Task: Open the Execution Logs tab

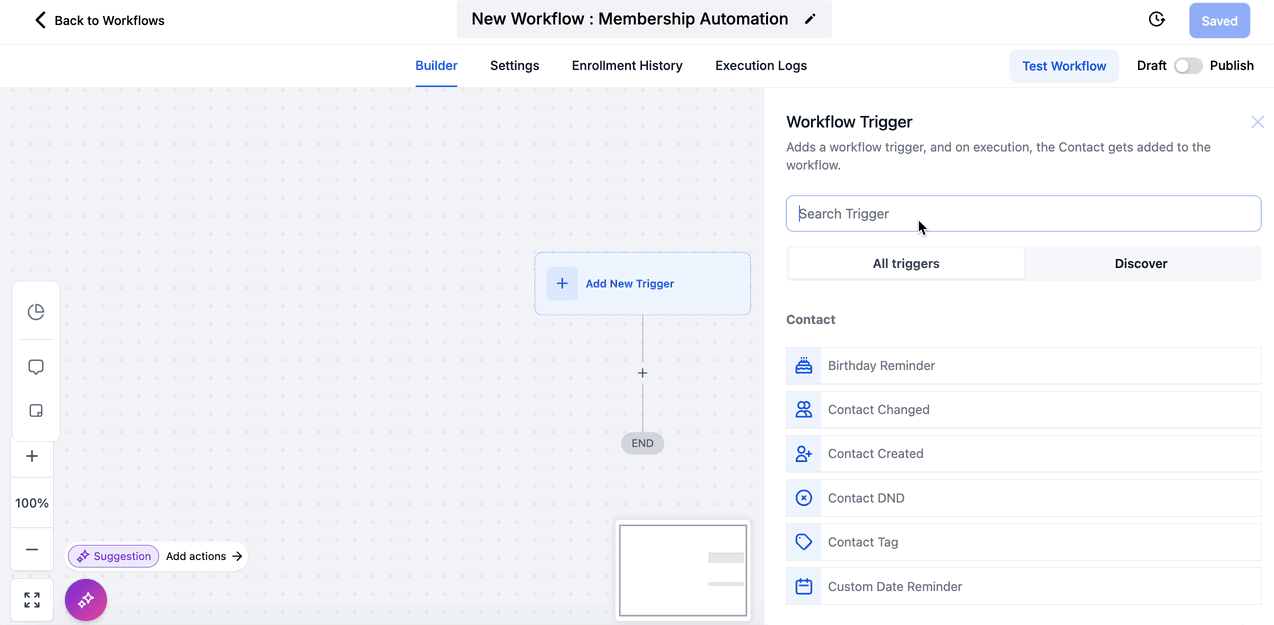Action: pyautogui.click(x=760, y=66)
